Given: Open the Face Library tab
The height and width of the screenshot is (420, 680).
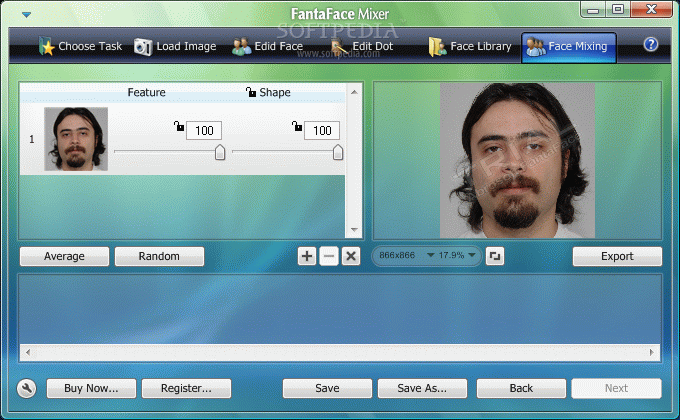Looking at the screenshot, I should click(470, 46).
